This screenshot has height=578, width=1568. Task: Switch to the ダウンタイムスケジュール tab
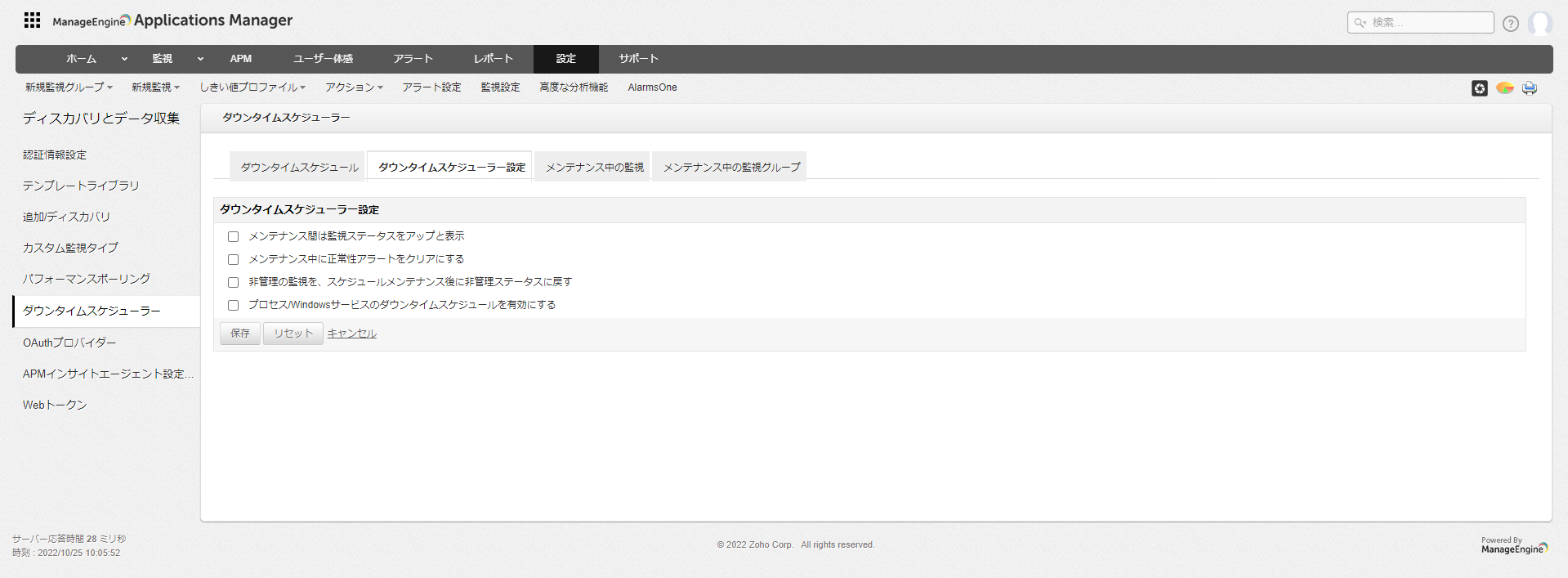(x=299, y=167)
